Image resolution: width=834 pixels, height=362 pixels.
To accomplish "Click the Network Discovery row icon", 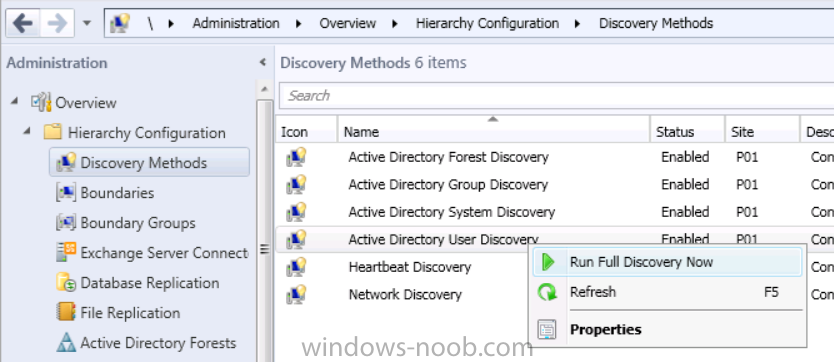I will pos(296,294).
